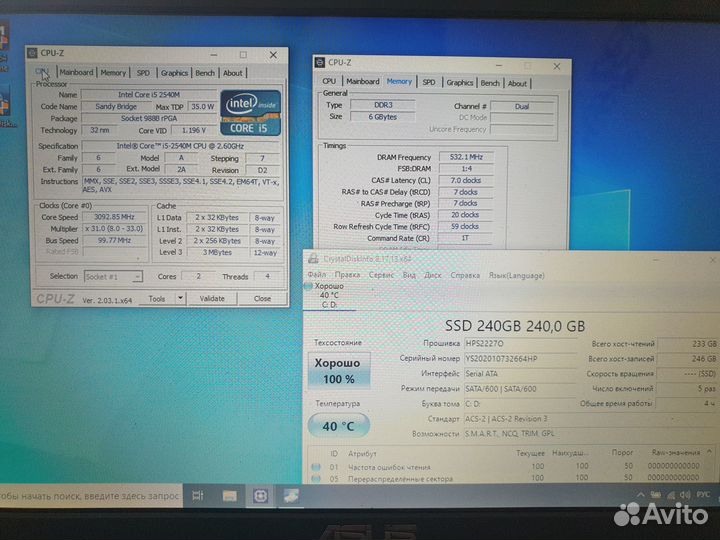
Task: Click the CrystalDiskInfo title bar icon
Action: tap(313, 259)
